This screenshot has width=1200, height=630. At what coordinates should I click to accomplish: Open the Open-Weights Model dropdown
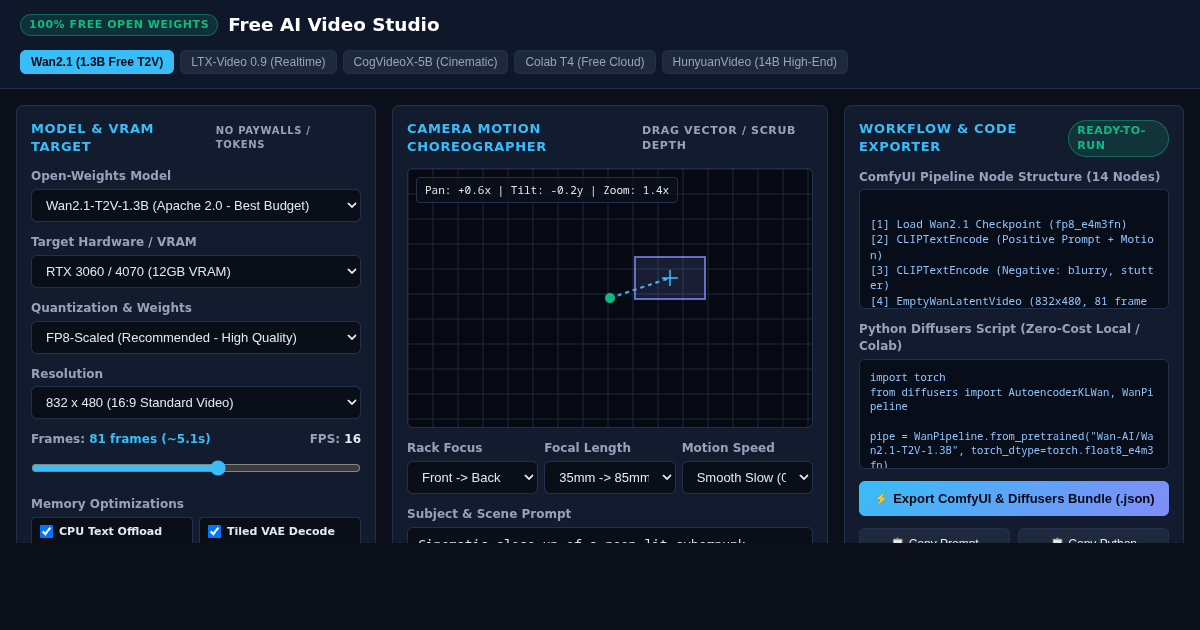pos(196,205)
